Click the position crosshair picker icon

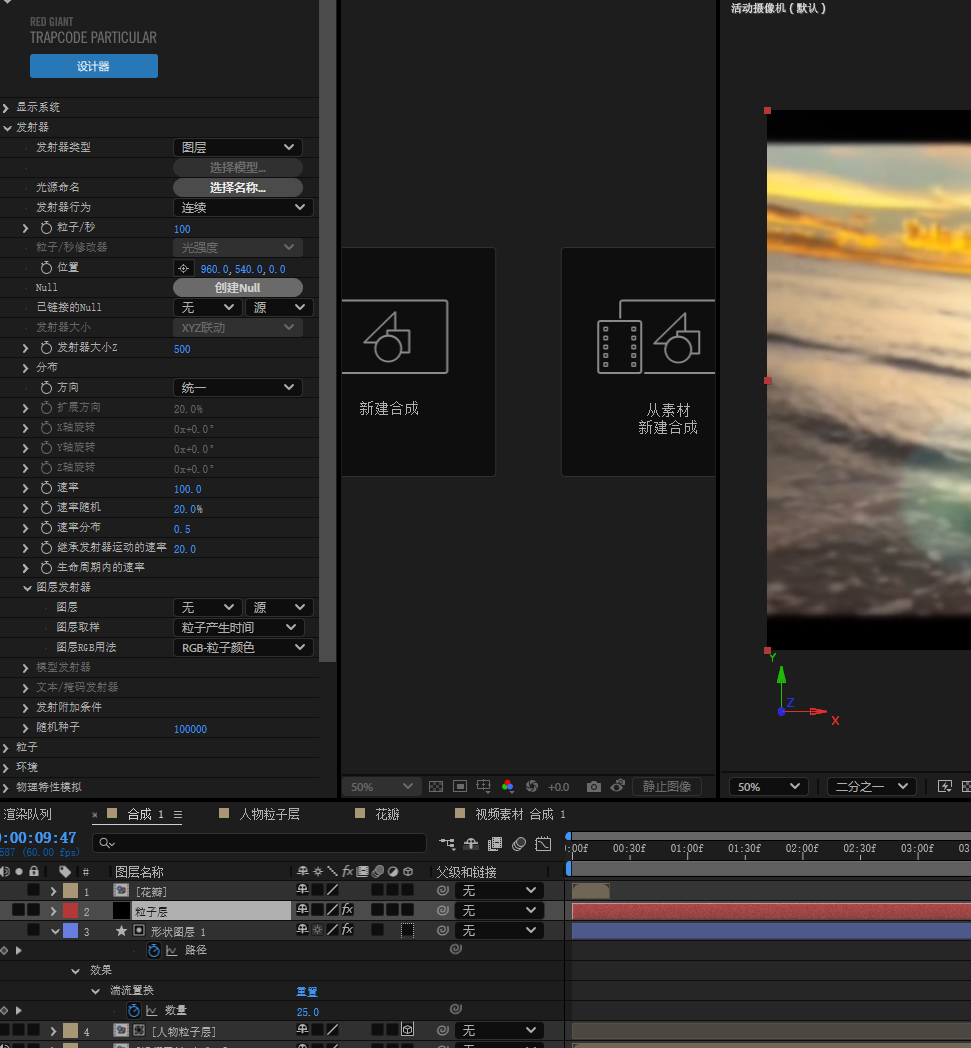pos(182,268)
